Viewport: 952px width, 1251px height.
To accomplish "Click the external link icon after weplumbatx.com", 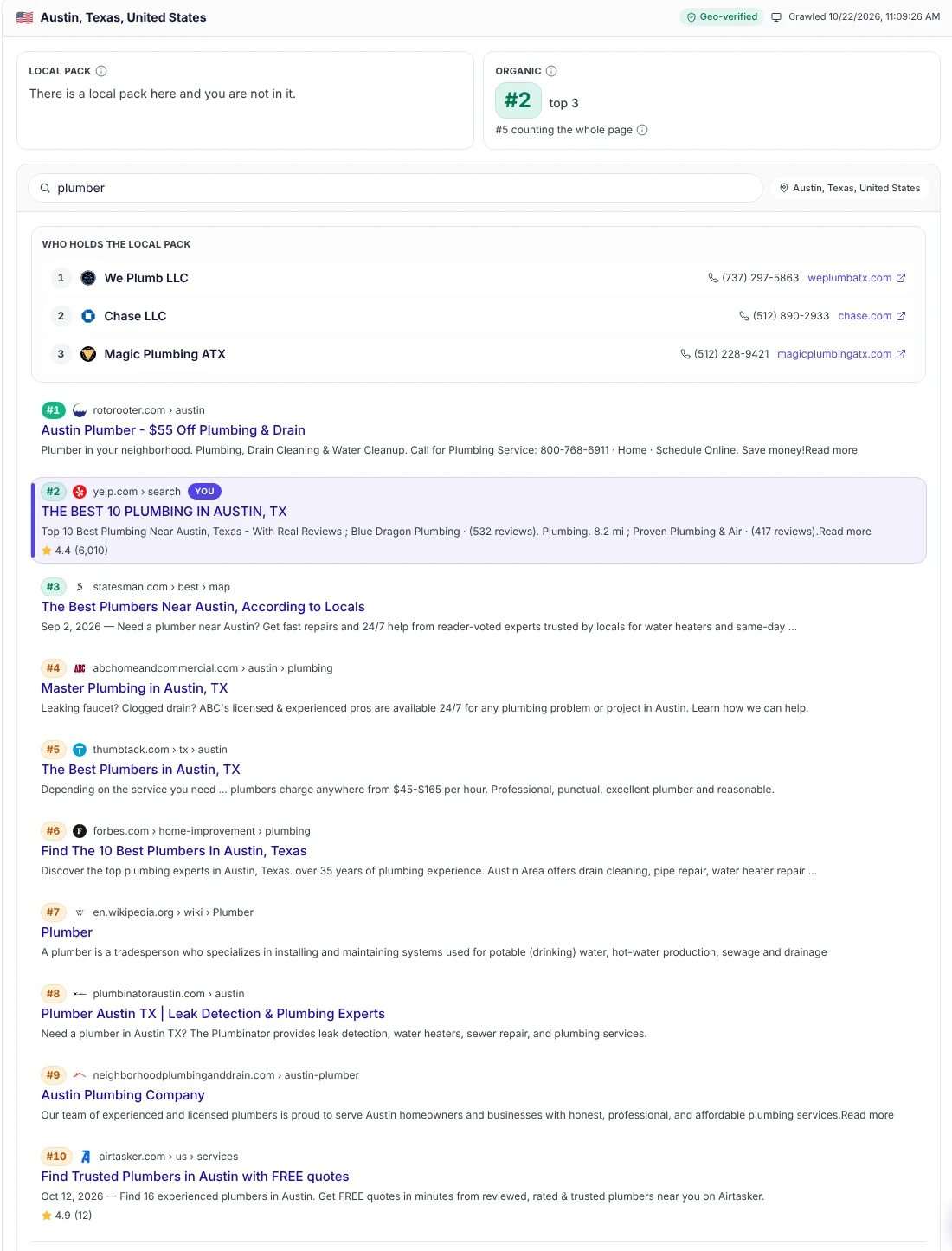I will click(901, 278).
